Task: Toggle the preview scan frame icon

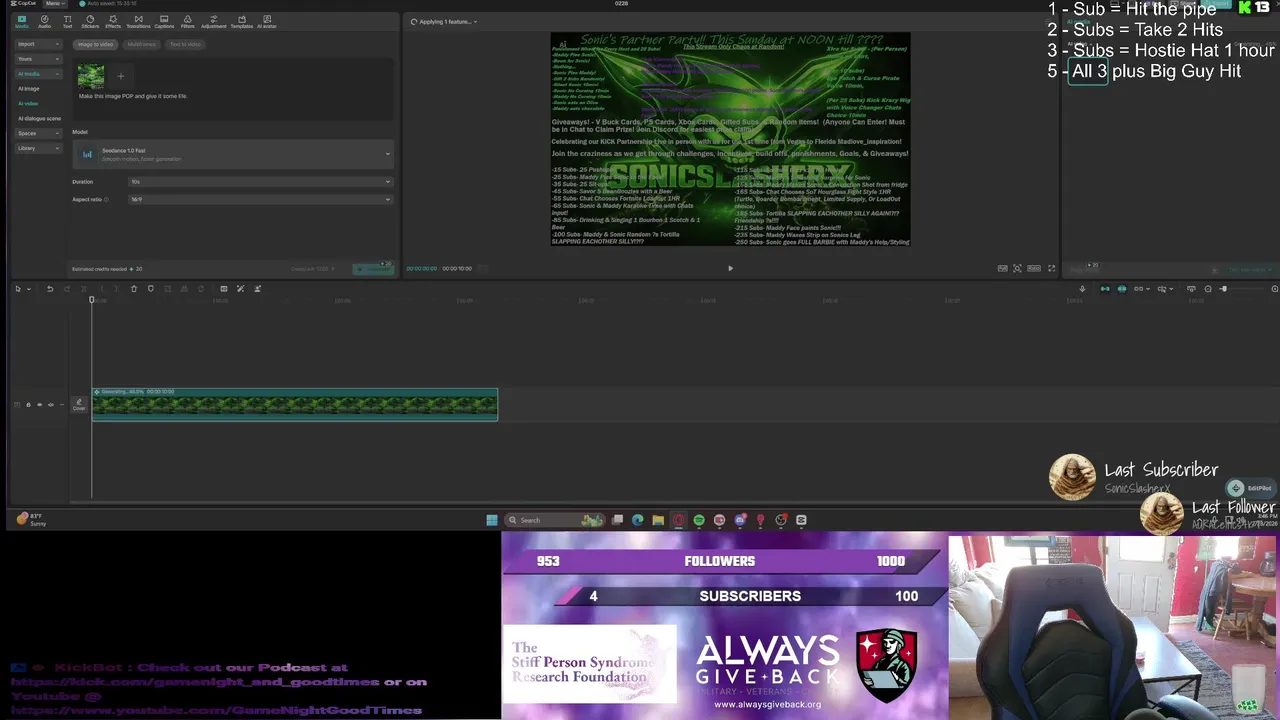Action: [1017, 268]
